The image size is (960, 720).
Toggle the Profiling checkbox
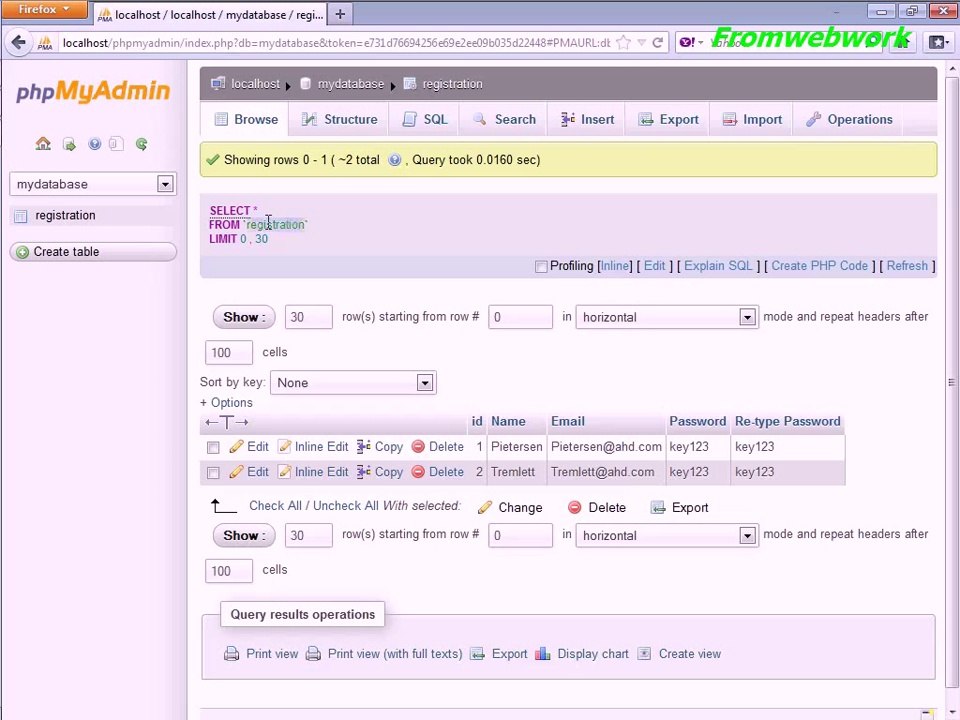point(541,266)
